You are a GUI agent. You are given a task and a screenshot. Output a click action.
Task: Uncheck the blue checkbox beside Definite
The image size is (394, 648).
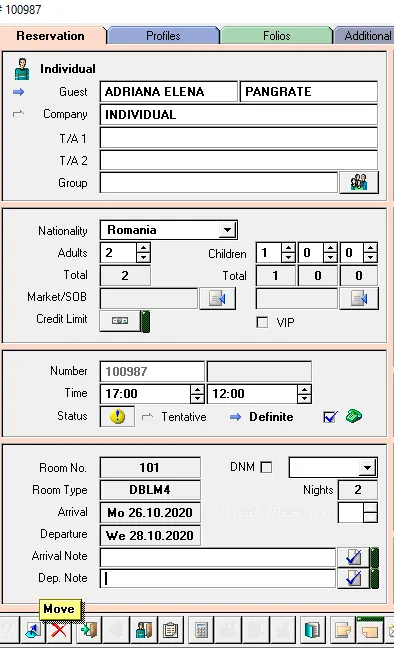coord(330,417)
